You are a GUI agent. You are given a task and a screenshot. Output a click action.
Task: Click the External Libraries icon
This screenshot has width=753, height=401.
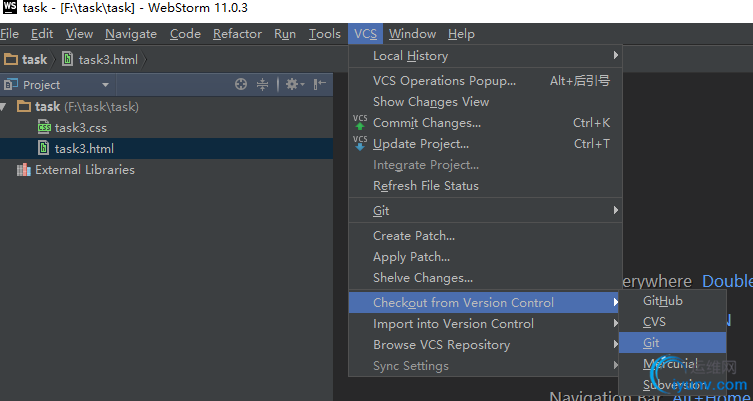click(x=24, y=170)
